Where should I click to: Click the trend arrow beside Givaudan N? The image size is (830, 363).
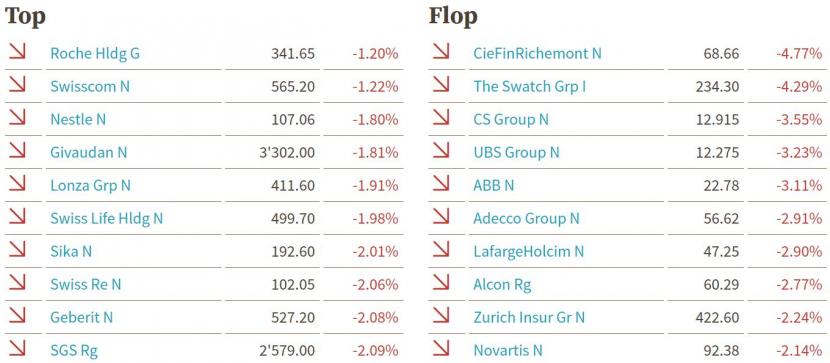(x=17, y=150)
